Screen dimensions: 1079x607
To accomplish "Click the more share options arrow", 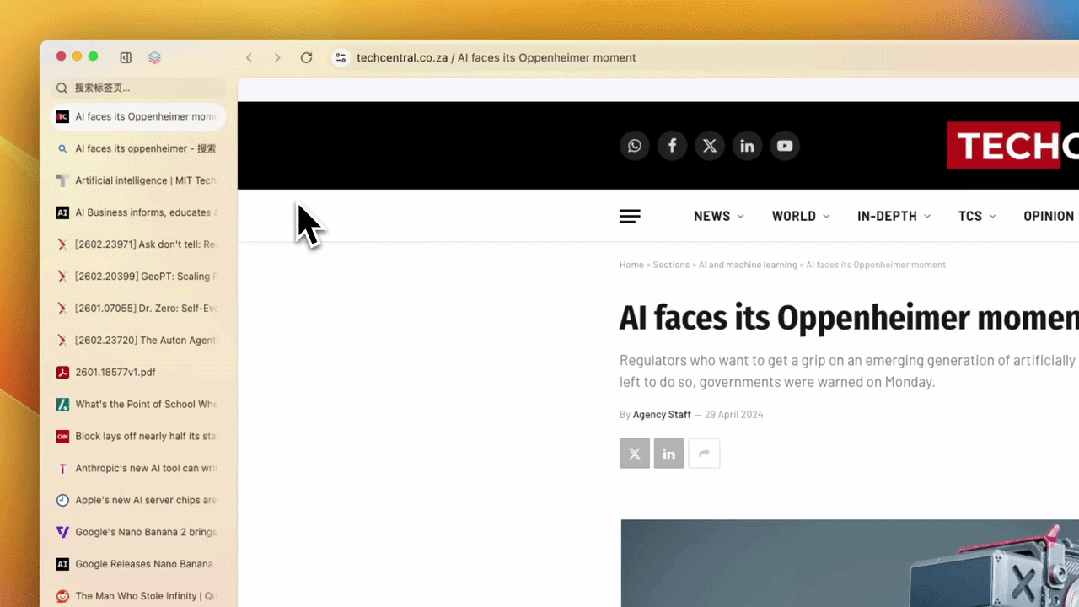I will pos(704,454).
